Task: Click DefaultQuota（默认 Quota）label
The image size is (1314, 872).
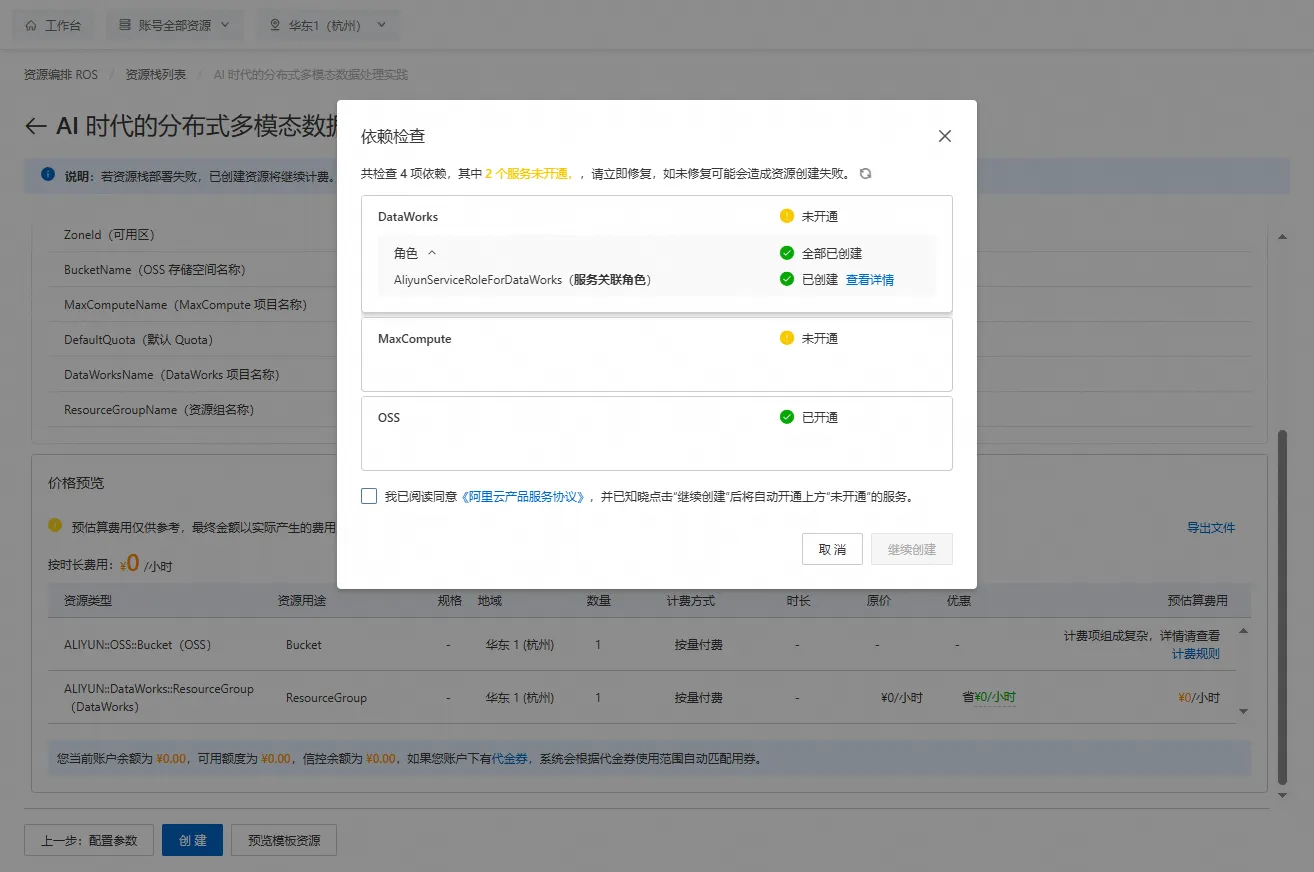Action: pos(138,340)
